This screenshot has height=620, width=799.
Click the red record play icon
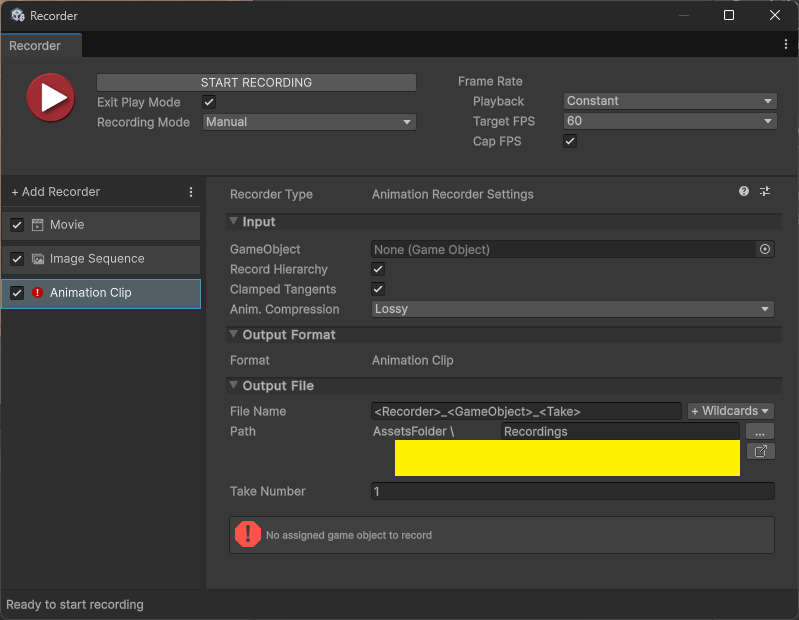(x=50, y=98)
